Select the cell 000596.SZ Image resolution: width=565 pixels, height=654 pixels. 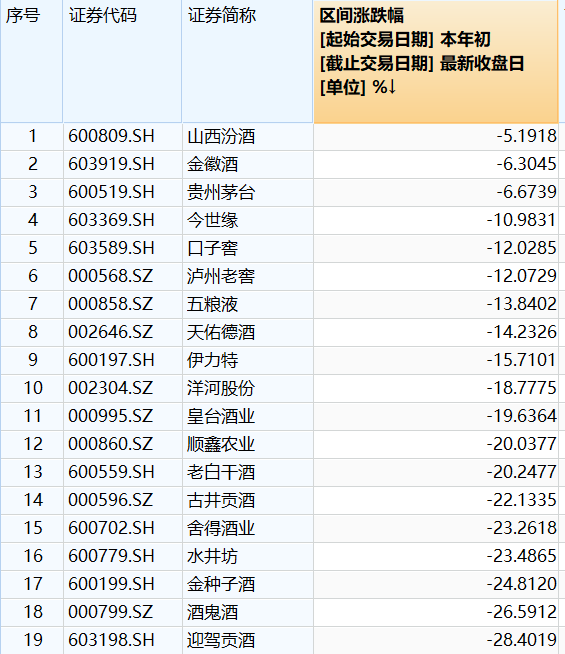tap(123, 500)
